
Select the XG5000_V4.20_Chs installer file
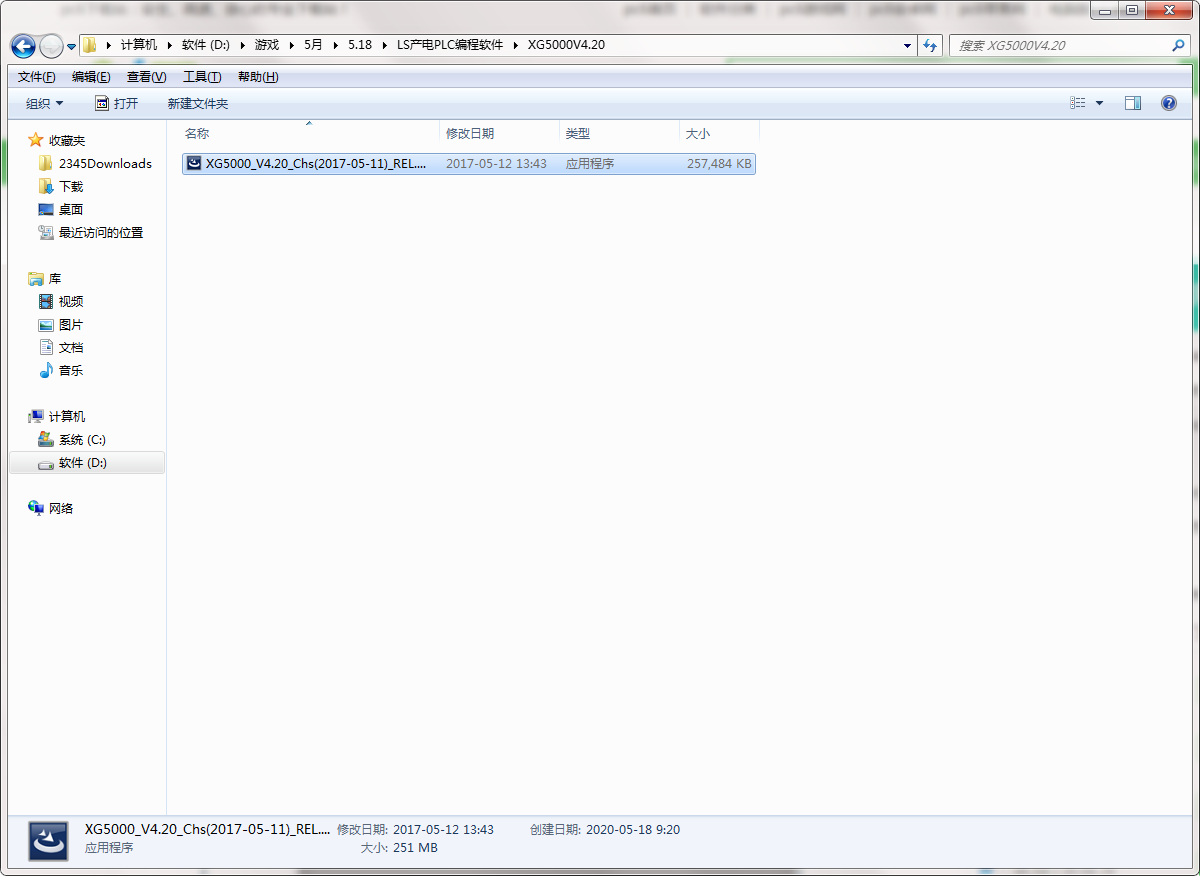[315, 164]
